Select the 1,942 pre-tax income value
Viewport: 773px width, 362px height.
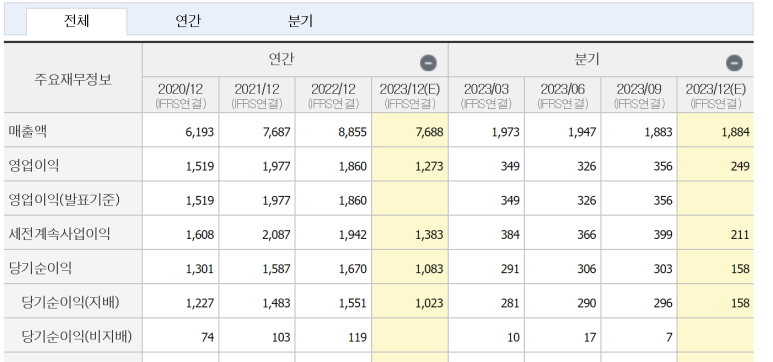point(353,235)
